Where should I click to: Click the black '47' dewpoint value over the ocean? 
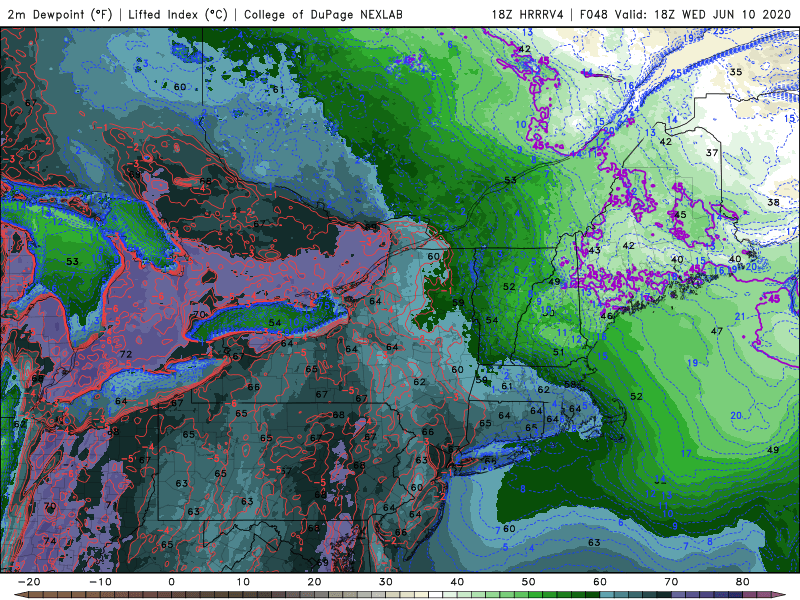click(x=717, y=331)
